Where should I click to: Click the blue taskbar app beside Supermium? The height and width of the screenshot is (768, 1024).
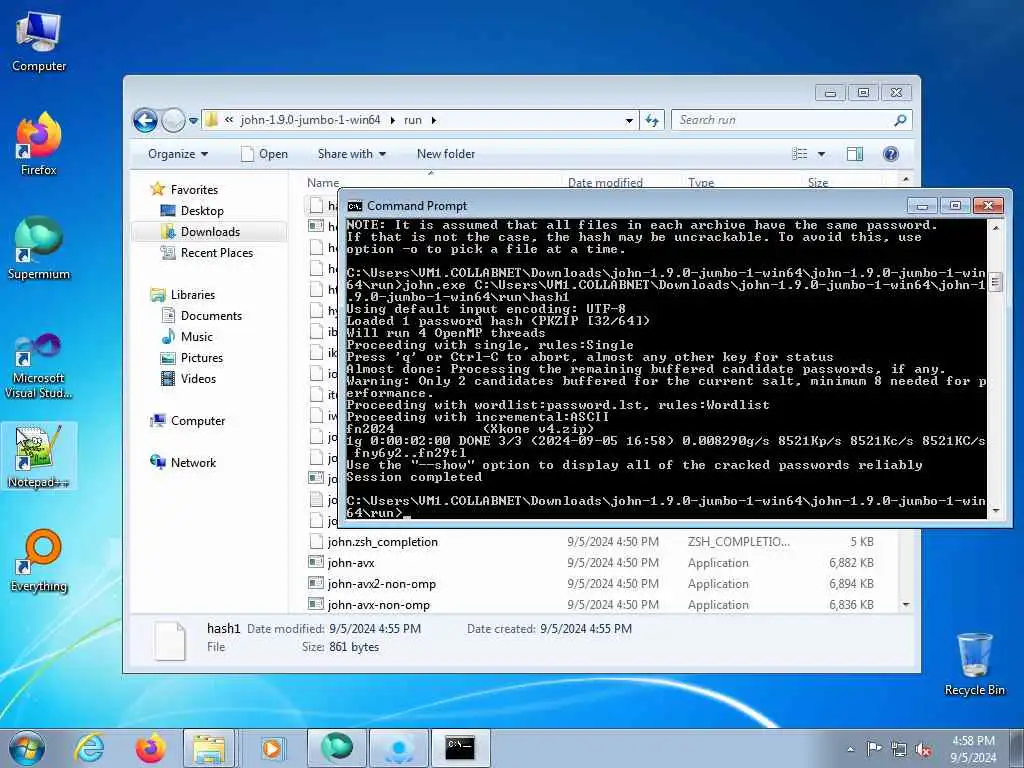[399, 748]
